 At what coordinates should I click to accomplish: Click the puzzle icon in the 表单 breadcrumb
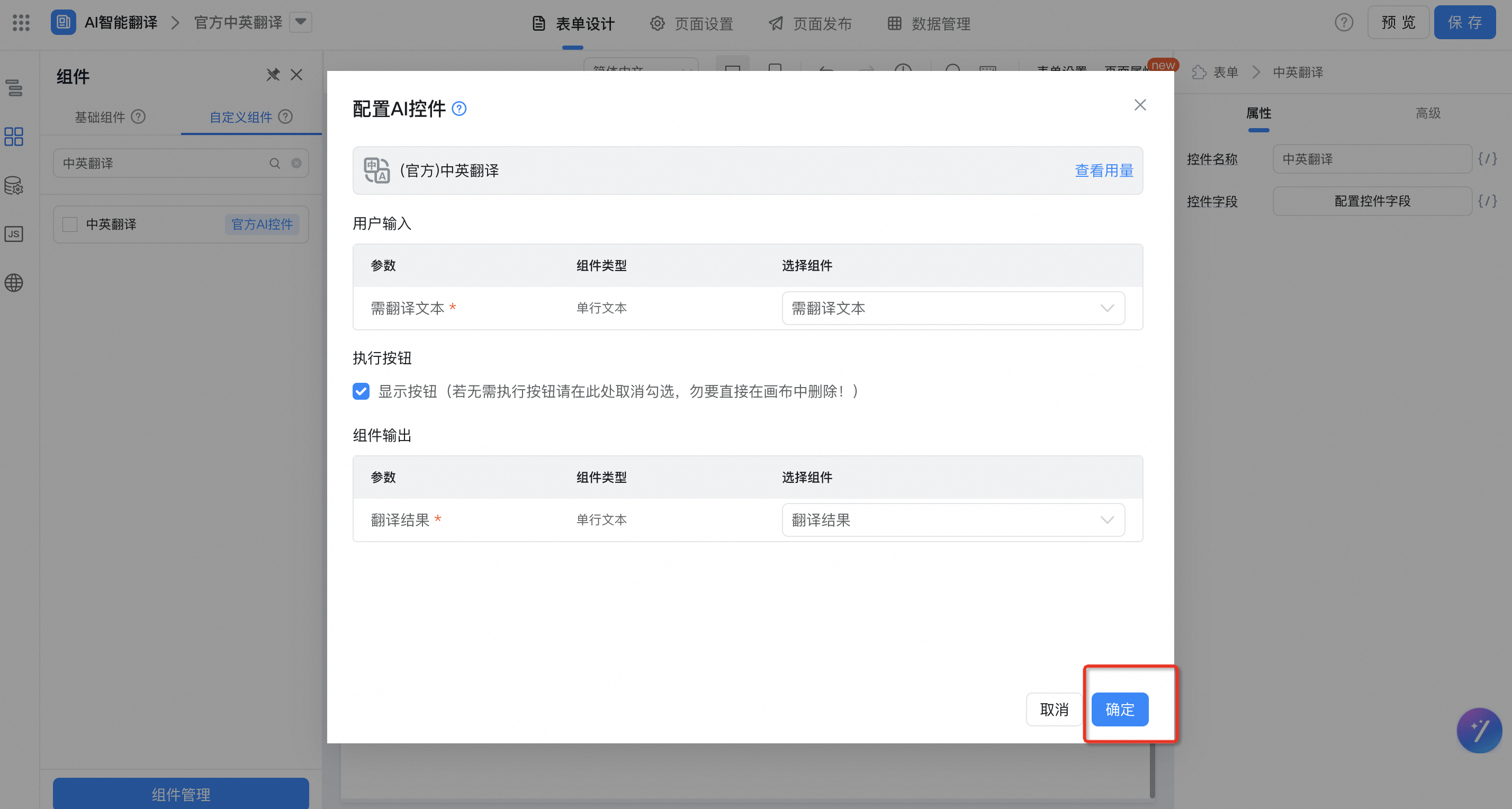coord(1199,72)
